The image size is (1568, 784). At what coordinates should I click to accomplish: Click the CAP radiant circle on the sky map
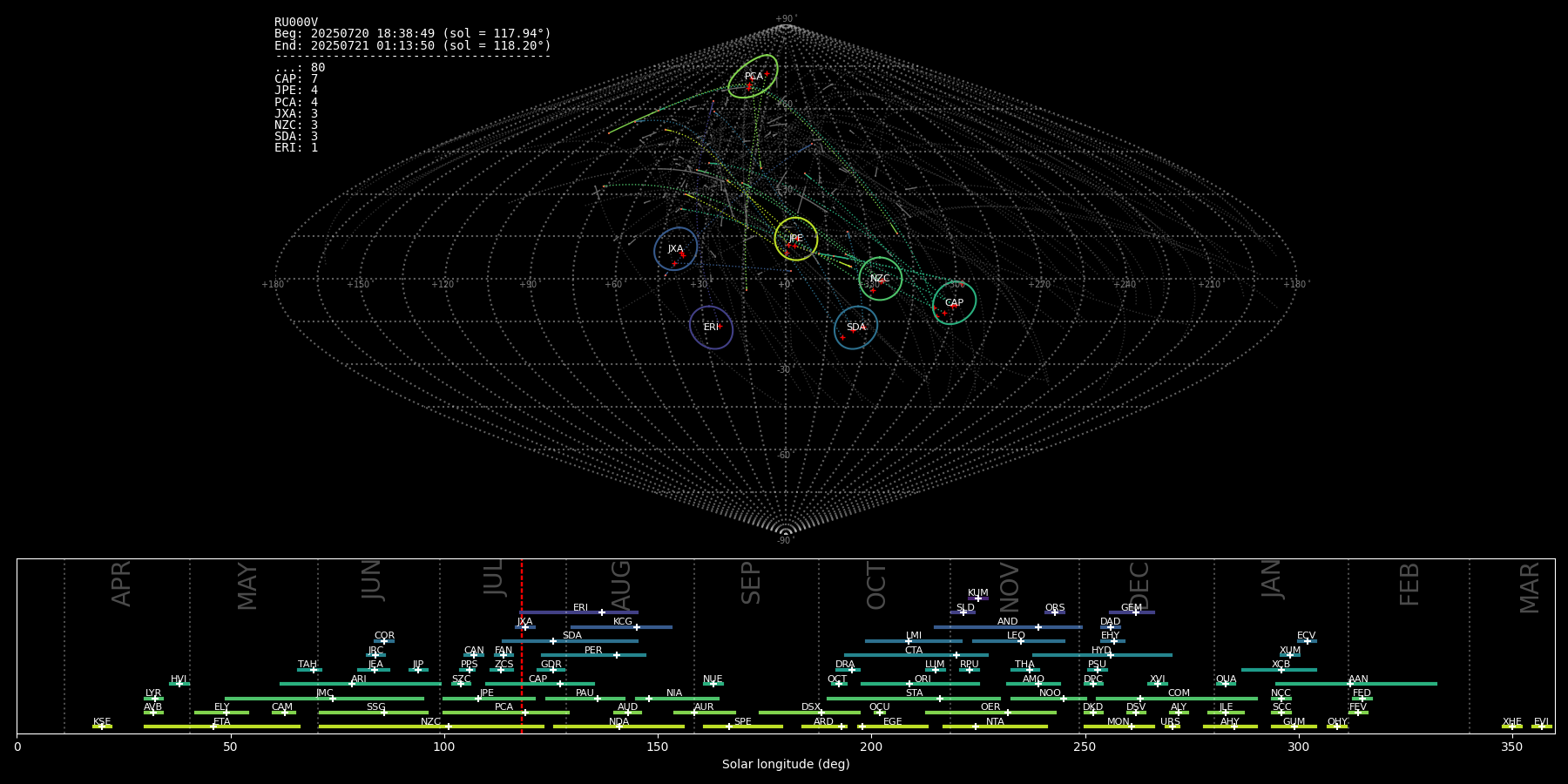click(x=954, y=302)
